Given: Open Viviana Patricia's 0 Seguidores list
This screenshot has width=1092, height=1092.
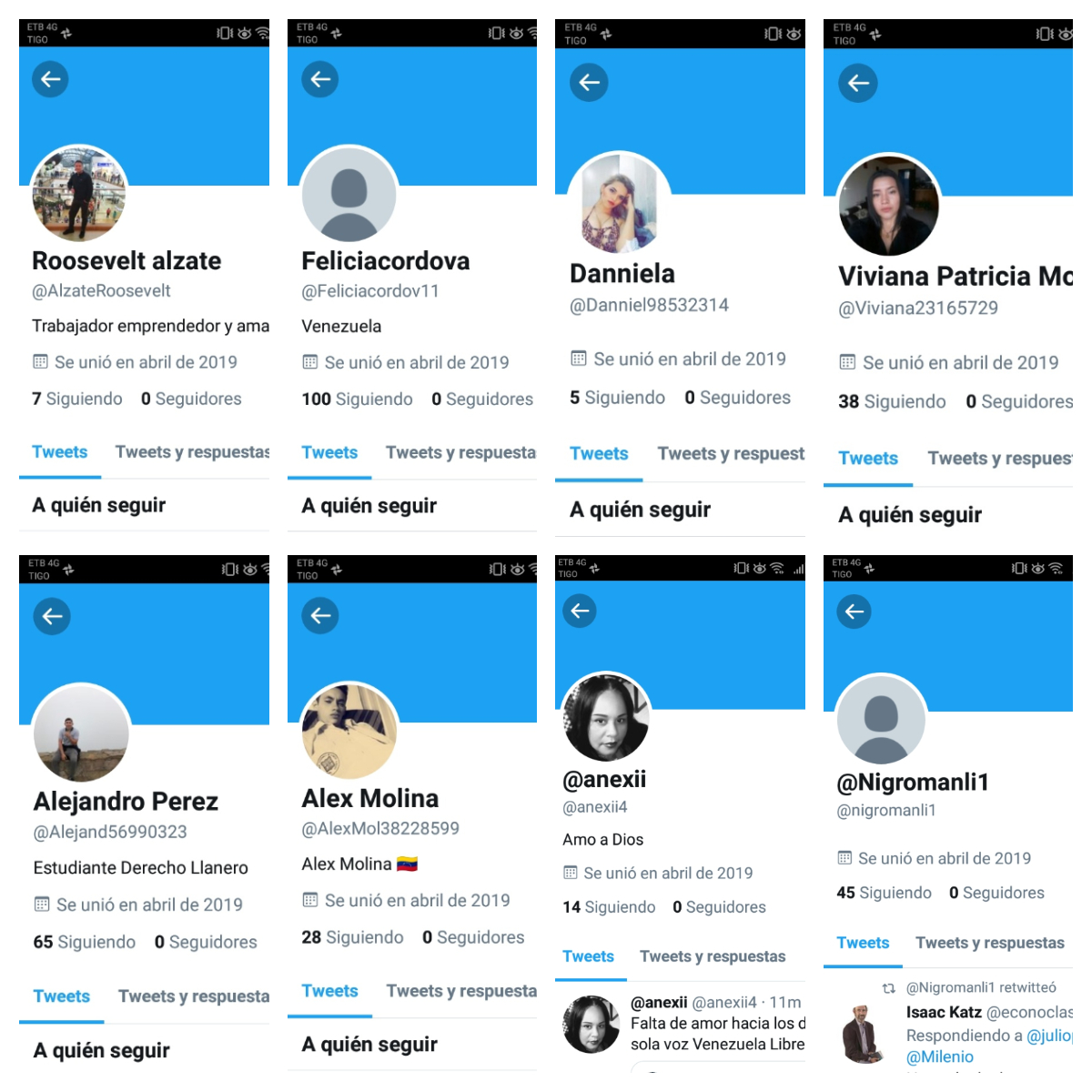Looking at the screenshot, I should coord(1019,401).
